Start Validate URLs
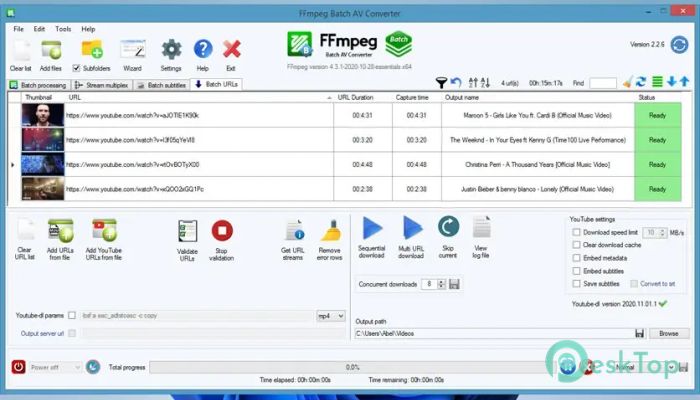The width and height of the screenshot is (700, 400). tap(187, 231)
